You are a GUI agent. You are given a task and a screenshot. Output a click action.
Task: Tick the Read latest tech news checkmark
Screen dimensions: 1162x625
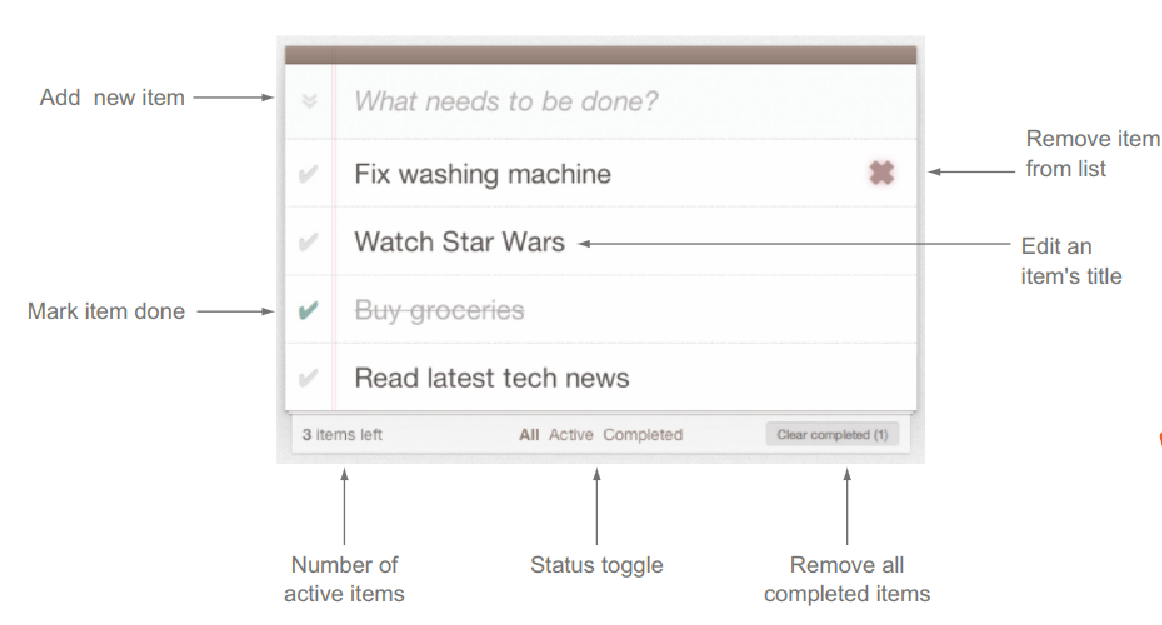click(308, 378)
